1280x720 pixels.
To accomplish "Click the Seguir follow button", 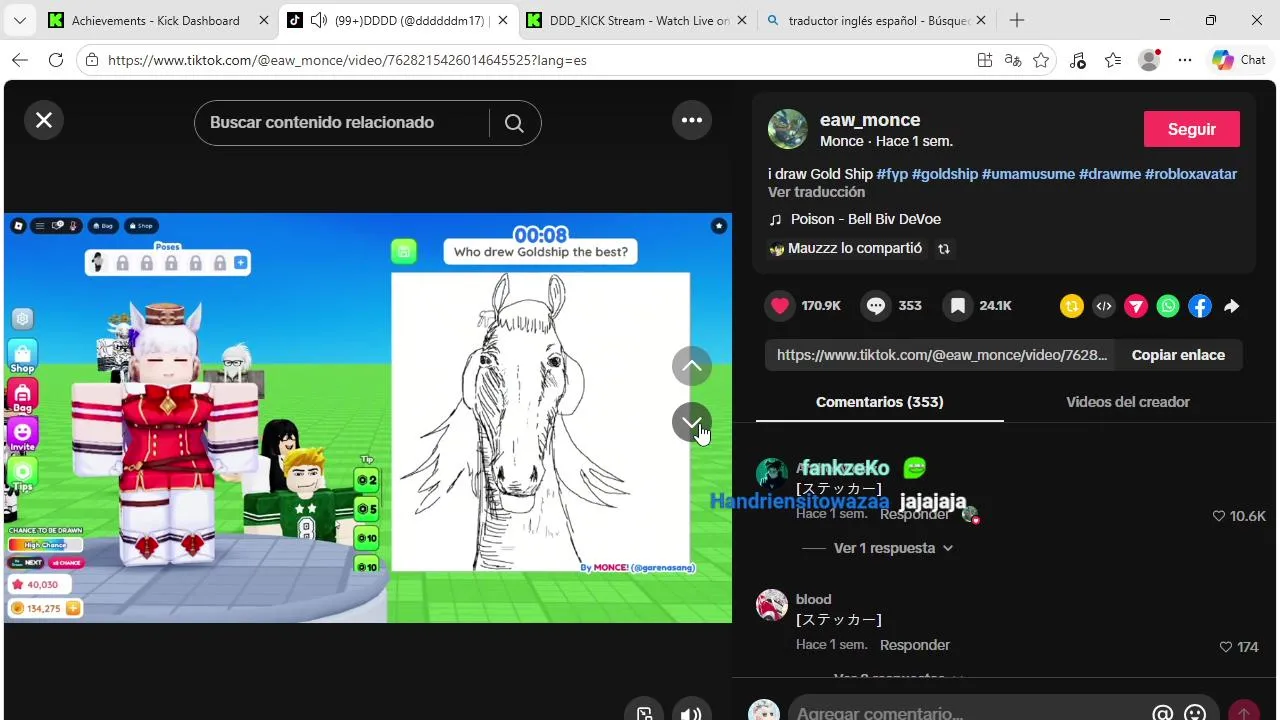I will click(1192, 129).
